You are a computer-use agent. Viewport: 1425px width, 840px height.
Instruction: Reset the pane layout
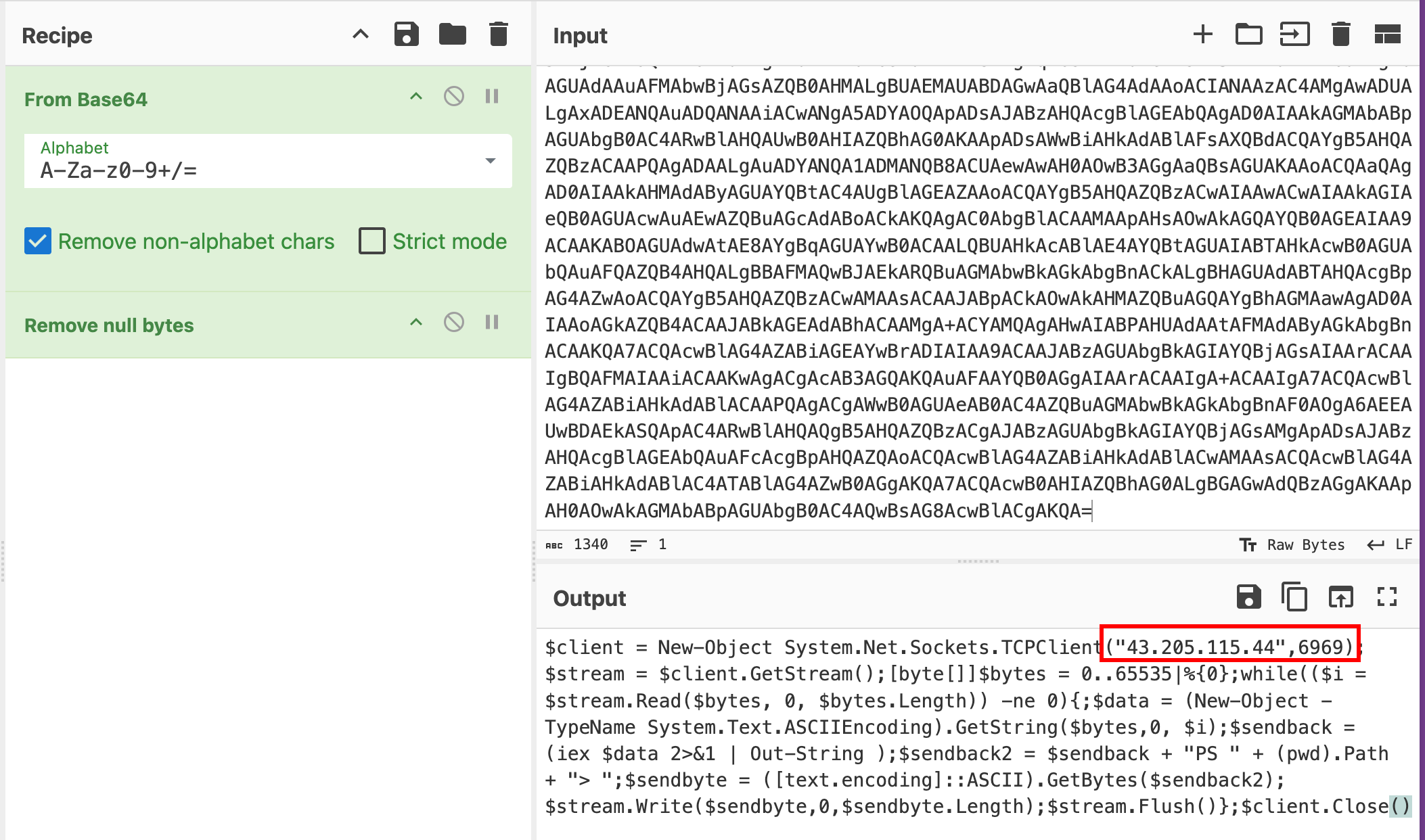pyautogui.click(x=1387, y=34)
